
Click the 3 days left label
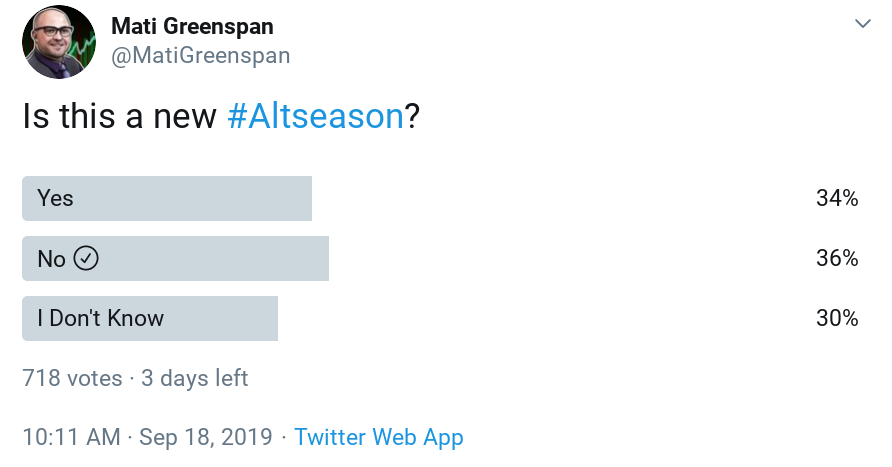click(195, 378)
